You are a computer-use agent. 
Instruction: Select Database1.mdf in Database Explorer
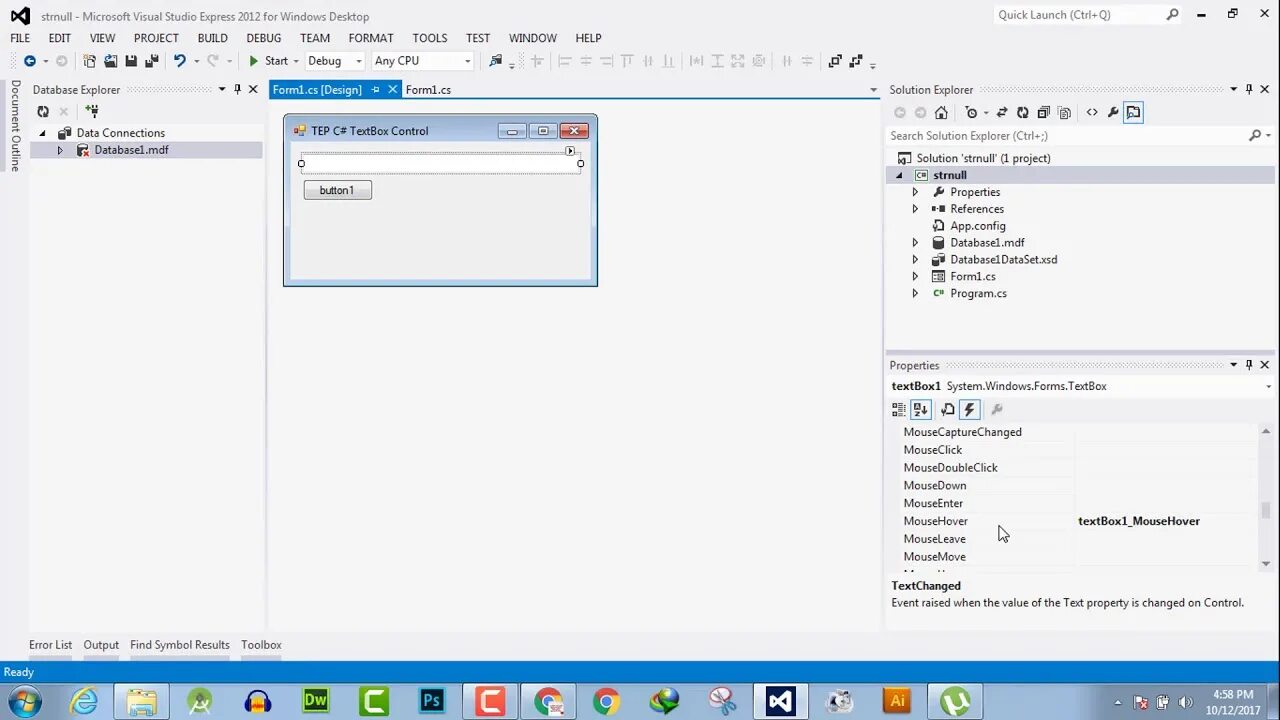point(131,150)
